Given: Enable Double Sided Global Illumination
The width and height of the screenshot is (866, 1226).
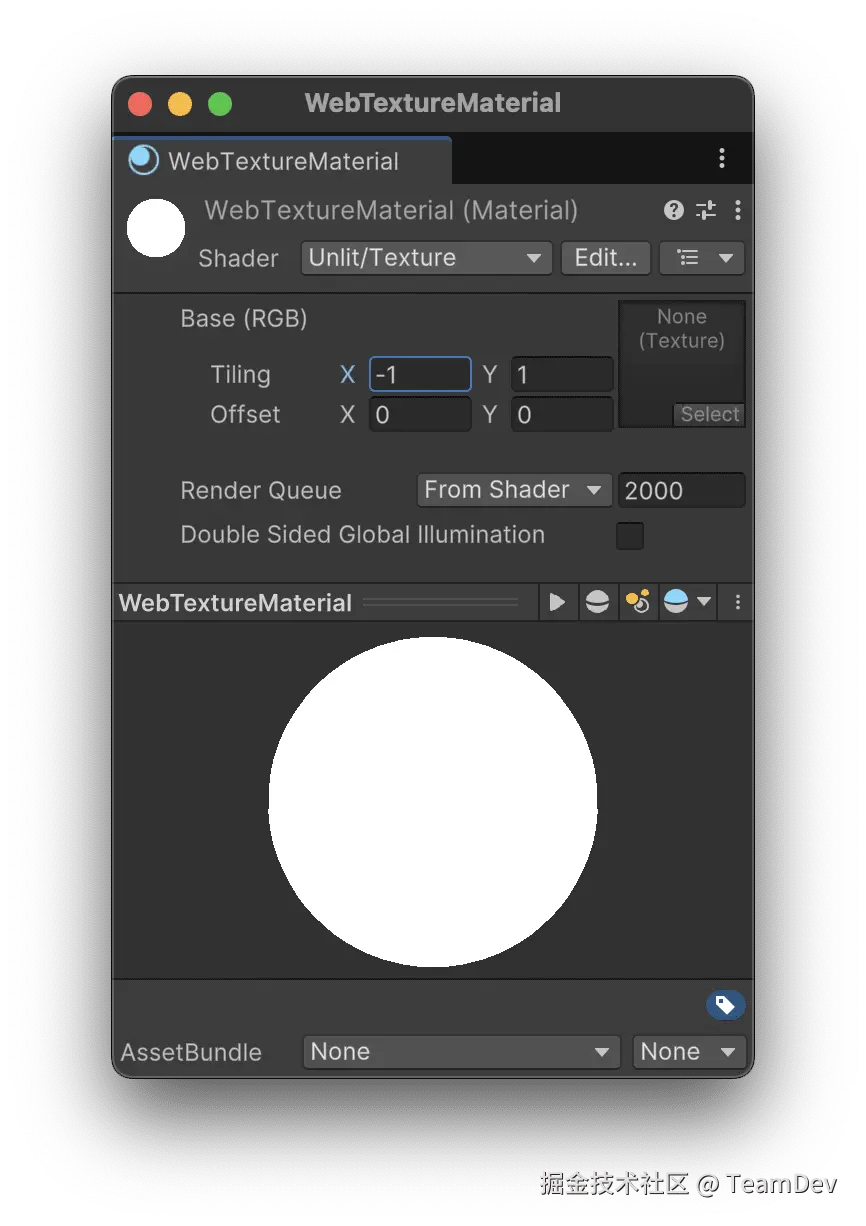Looking at the screenshot, I should coord(630,536).
